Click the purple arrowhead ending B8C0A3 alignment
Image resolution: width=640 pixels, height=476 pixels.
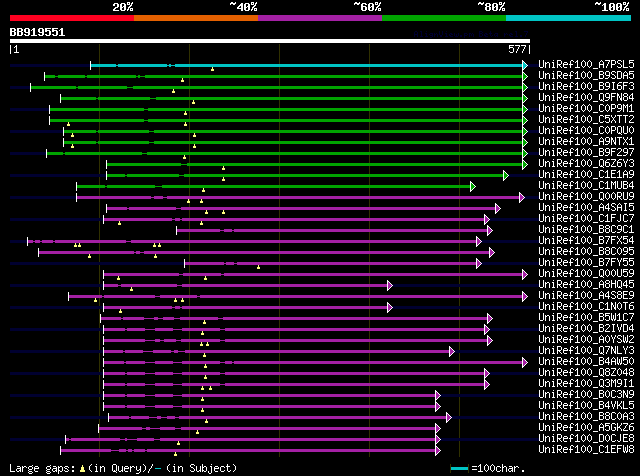pyautogui.click(x=449, y=418)
